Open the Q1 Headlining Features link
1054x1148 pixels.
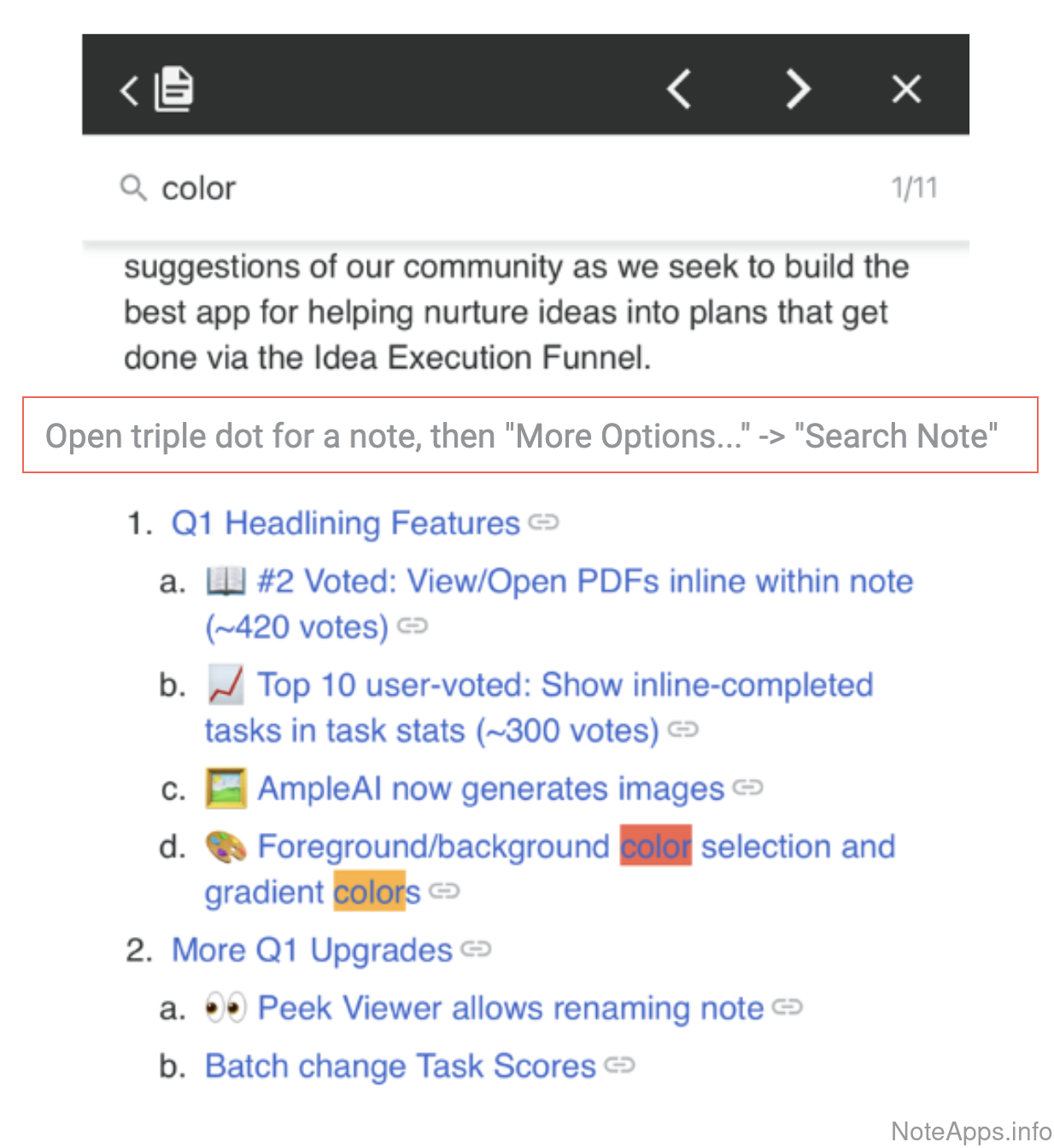(345, 523)
